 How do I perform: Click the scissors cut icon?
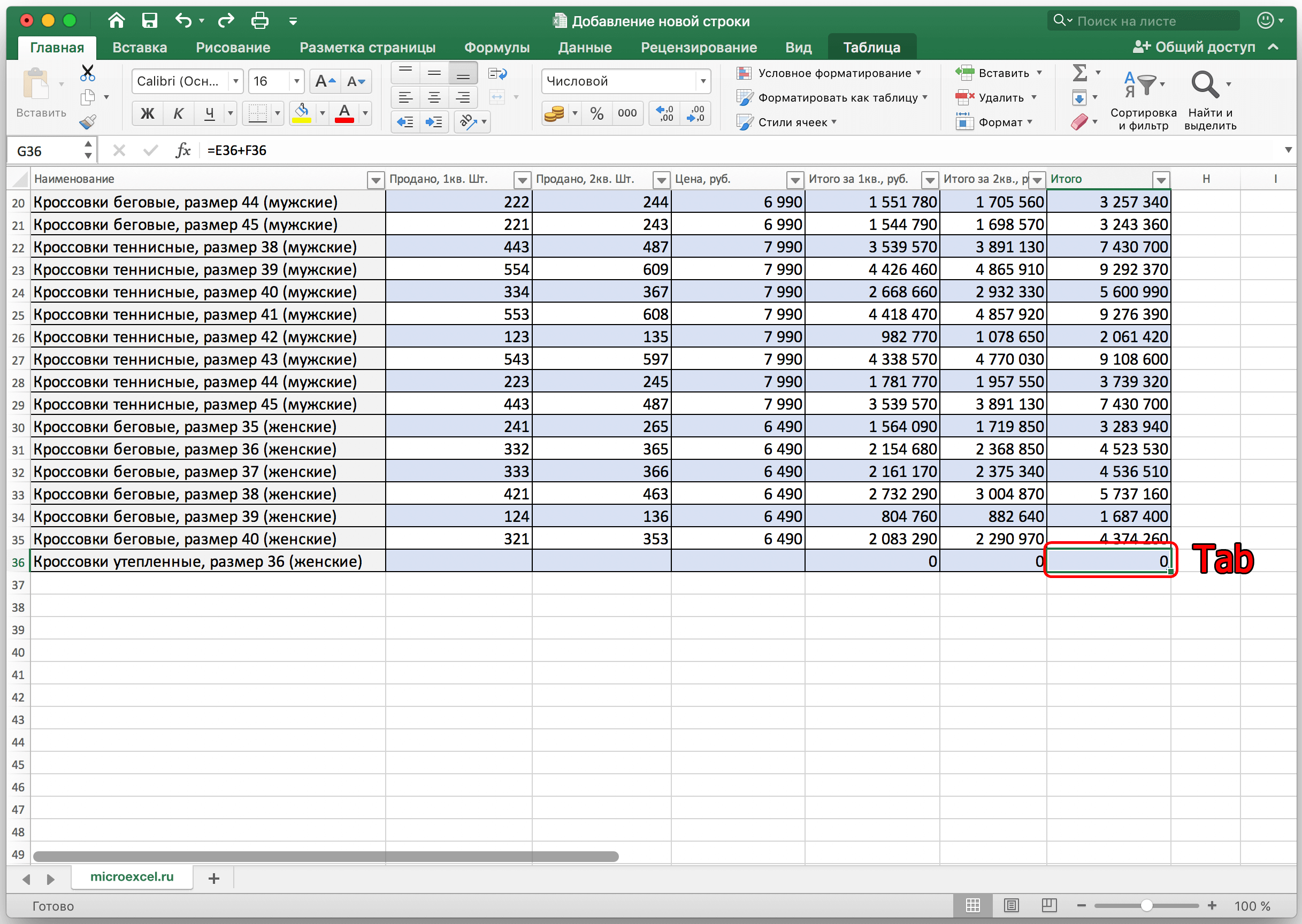pyautogui.click(x=87, y=73)
